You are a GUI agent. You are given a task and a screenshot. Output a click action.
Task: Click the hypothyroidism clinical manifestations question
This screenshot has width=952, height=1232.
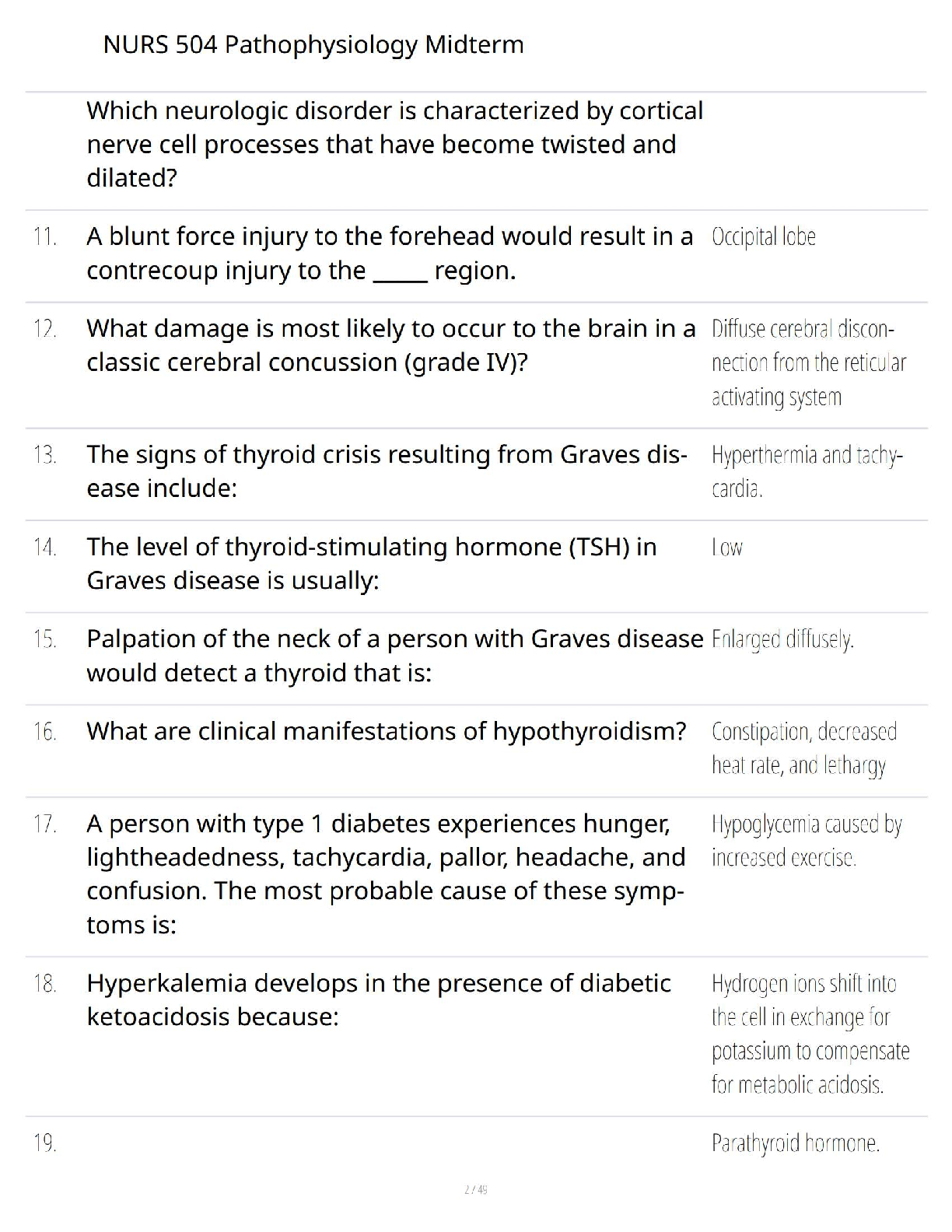coord(386,732)
